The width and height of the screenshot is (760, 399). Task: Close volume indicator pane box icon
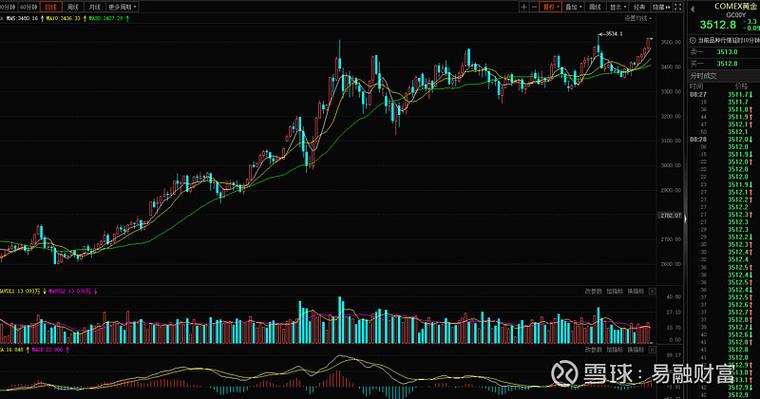click(652, 291)
